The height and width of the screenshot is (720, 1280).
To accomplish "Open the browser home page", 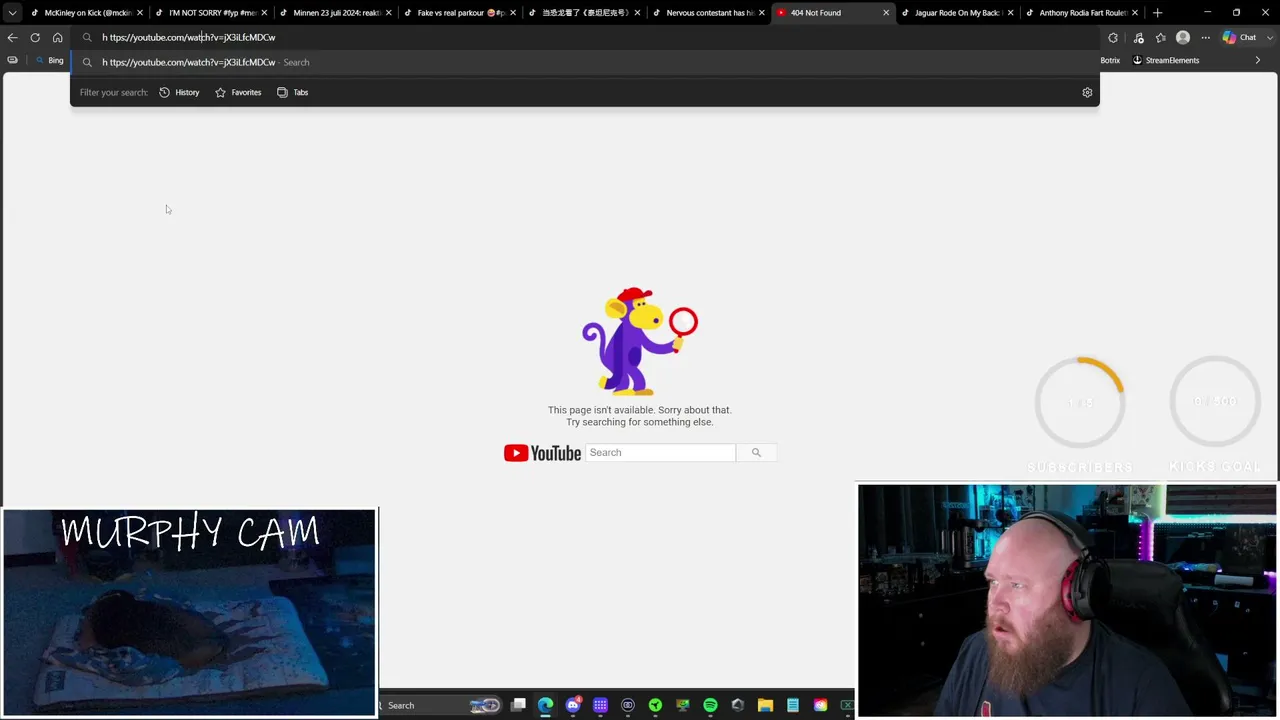I will click(57, 37).
